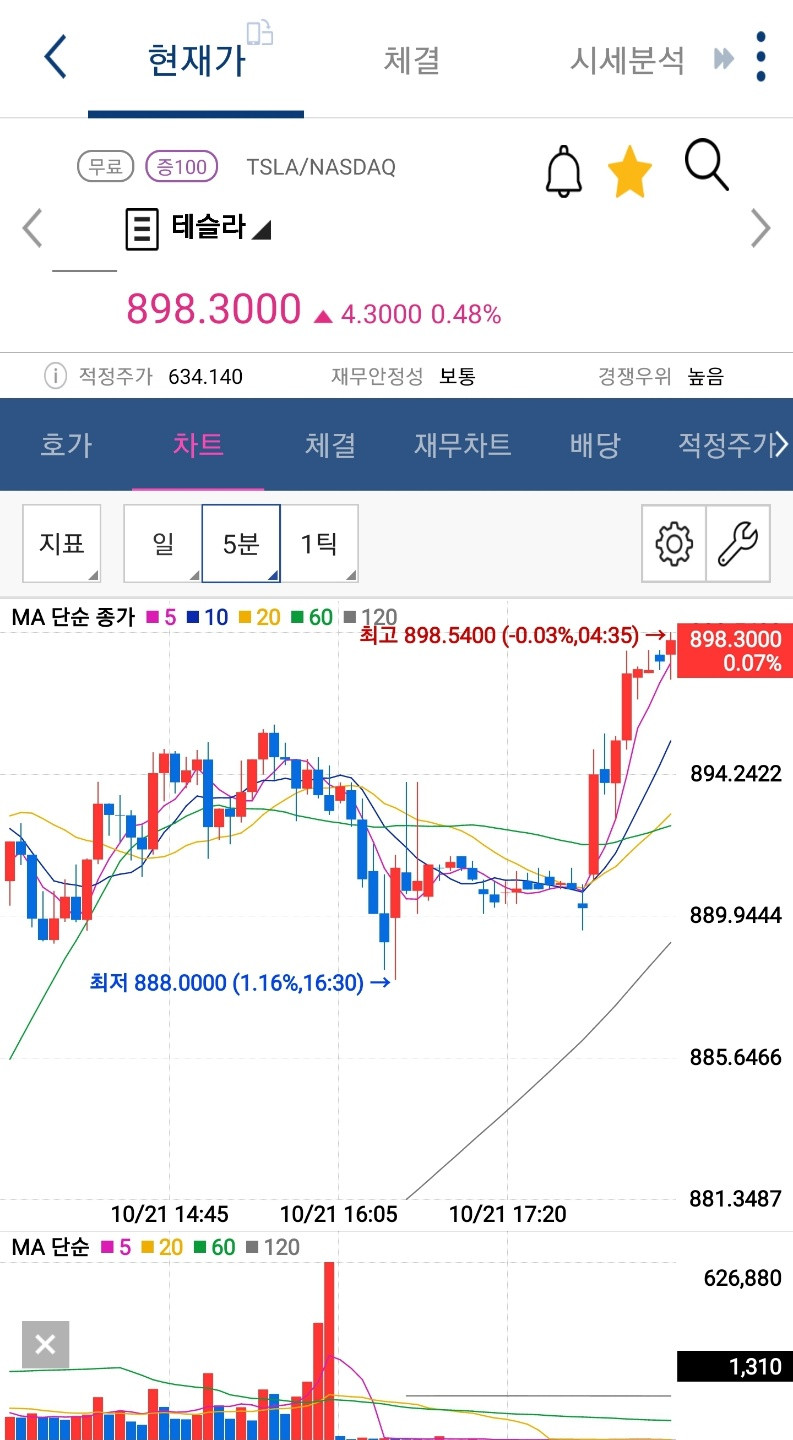Expand more tabs with double arrow
The width and height of the screenshot is (793, 1440).
[724, 60]
